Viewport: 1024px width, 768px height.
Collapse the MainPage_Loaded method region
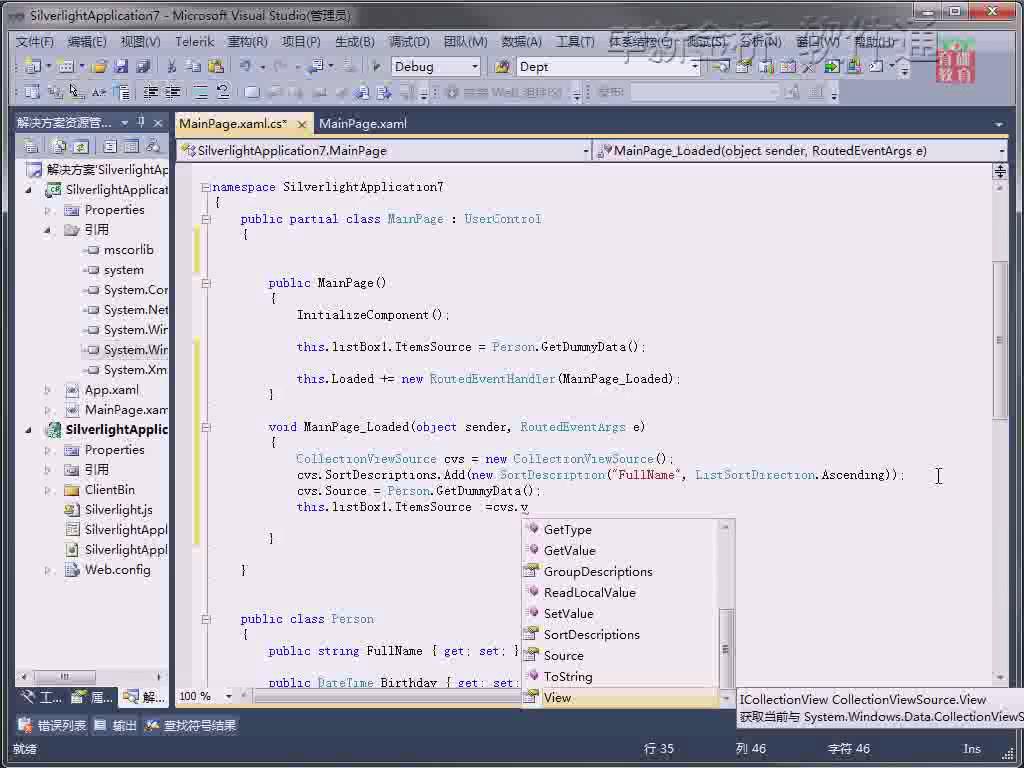tap(206, 427)
